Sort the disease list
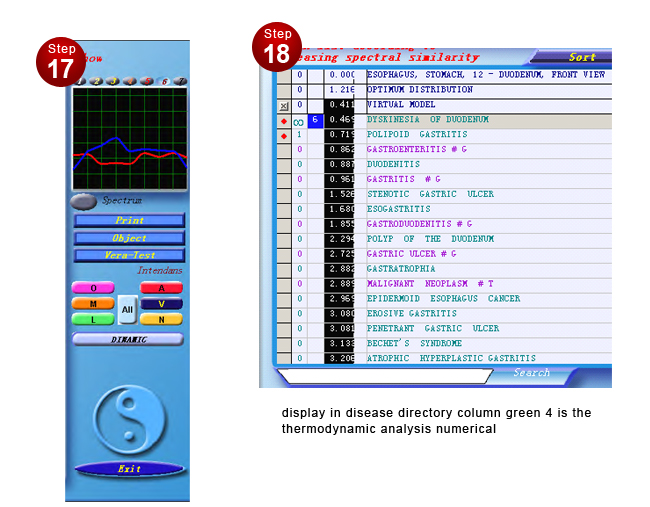The image size is (650, 507). 581,57
